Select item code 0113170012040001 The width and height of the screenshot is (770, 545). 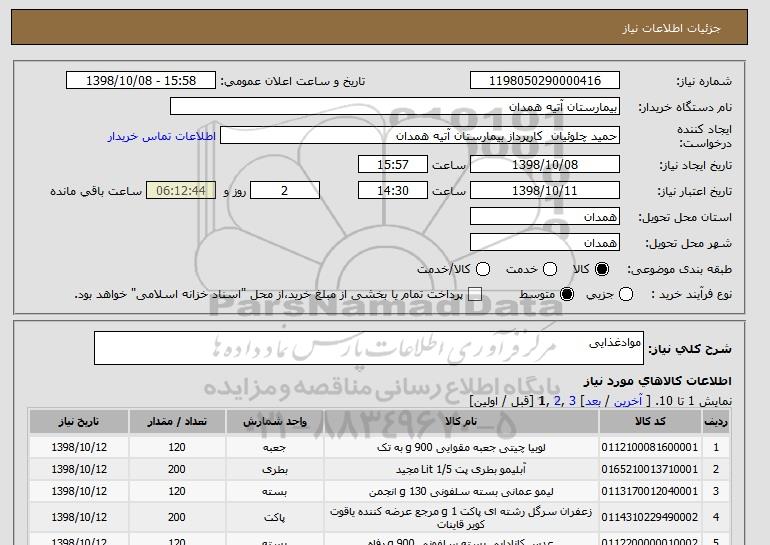point(650,491)
